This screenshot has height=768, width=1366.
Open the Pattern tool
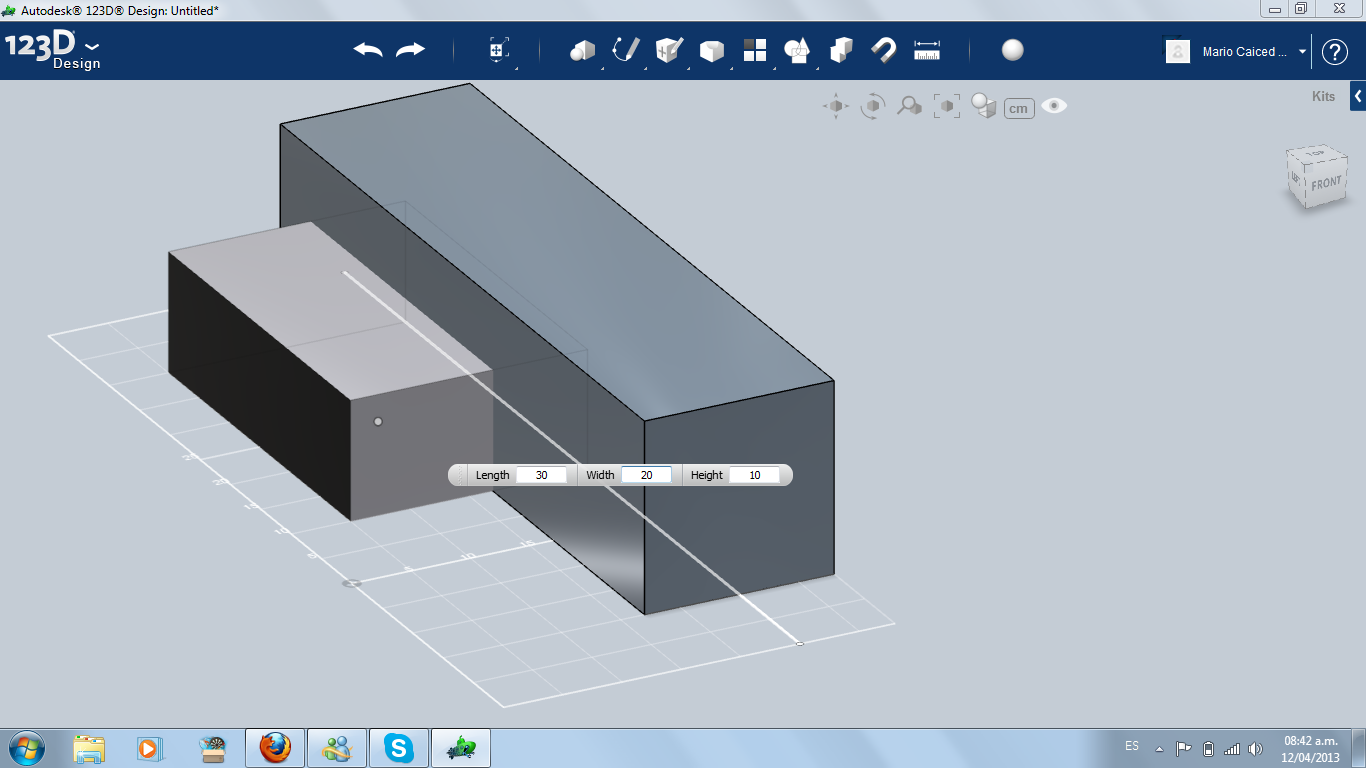tap(755, 50)
